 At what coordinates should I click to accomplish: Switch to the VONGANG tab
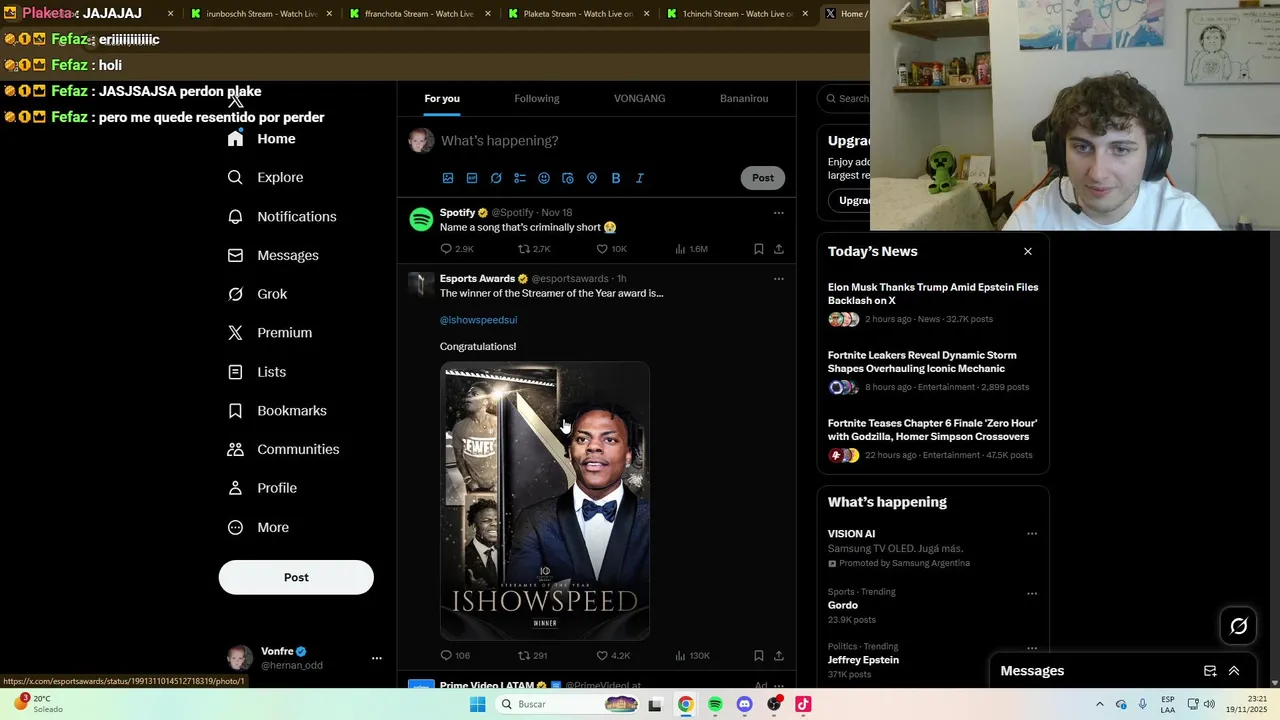[x=640, y=98]
